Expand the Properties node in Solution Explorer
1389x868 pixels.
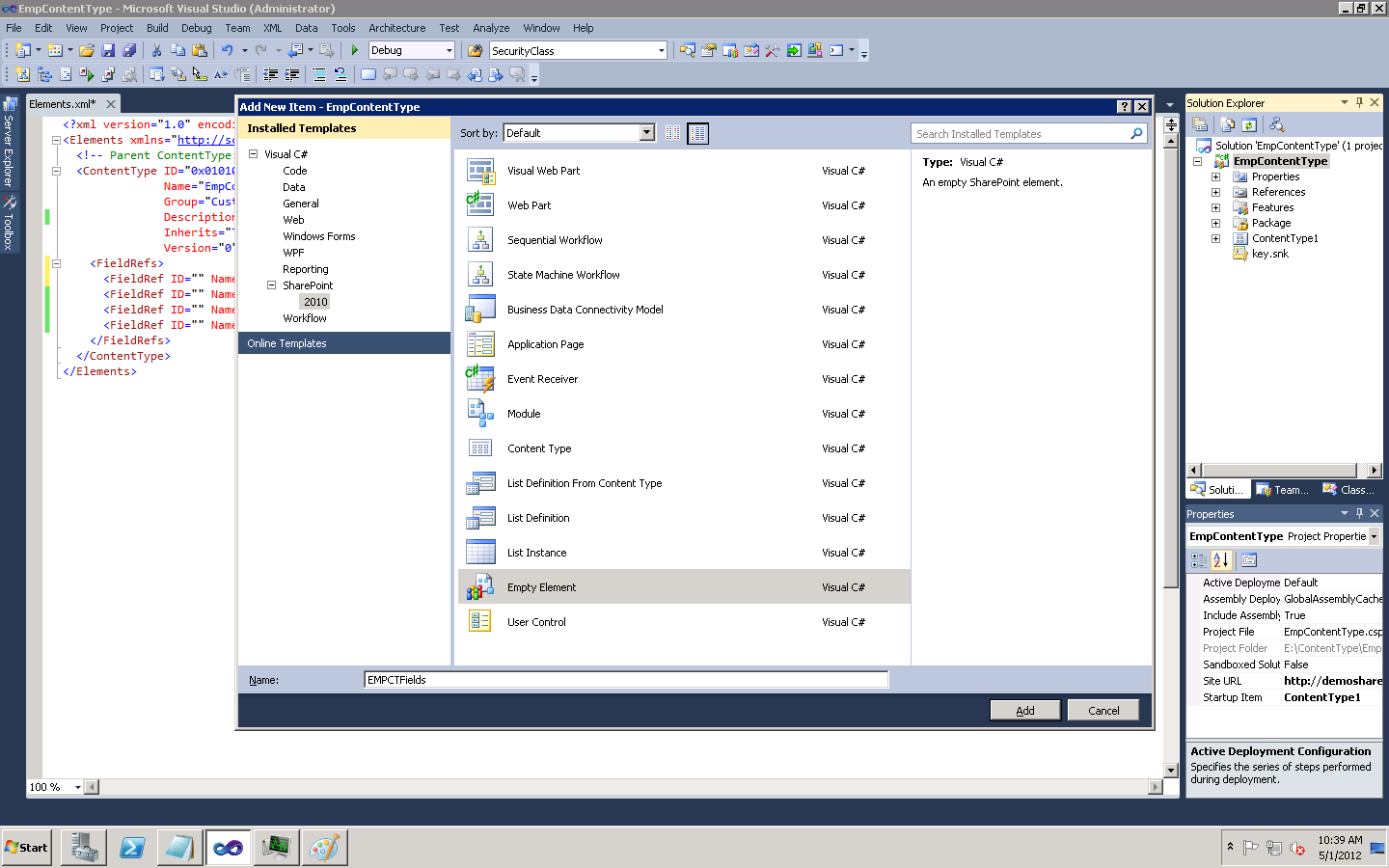(1215, 176)
